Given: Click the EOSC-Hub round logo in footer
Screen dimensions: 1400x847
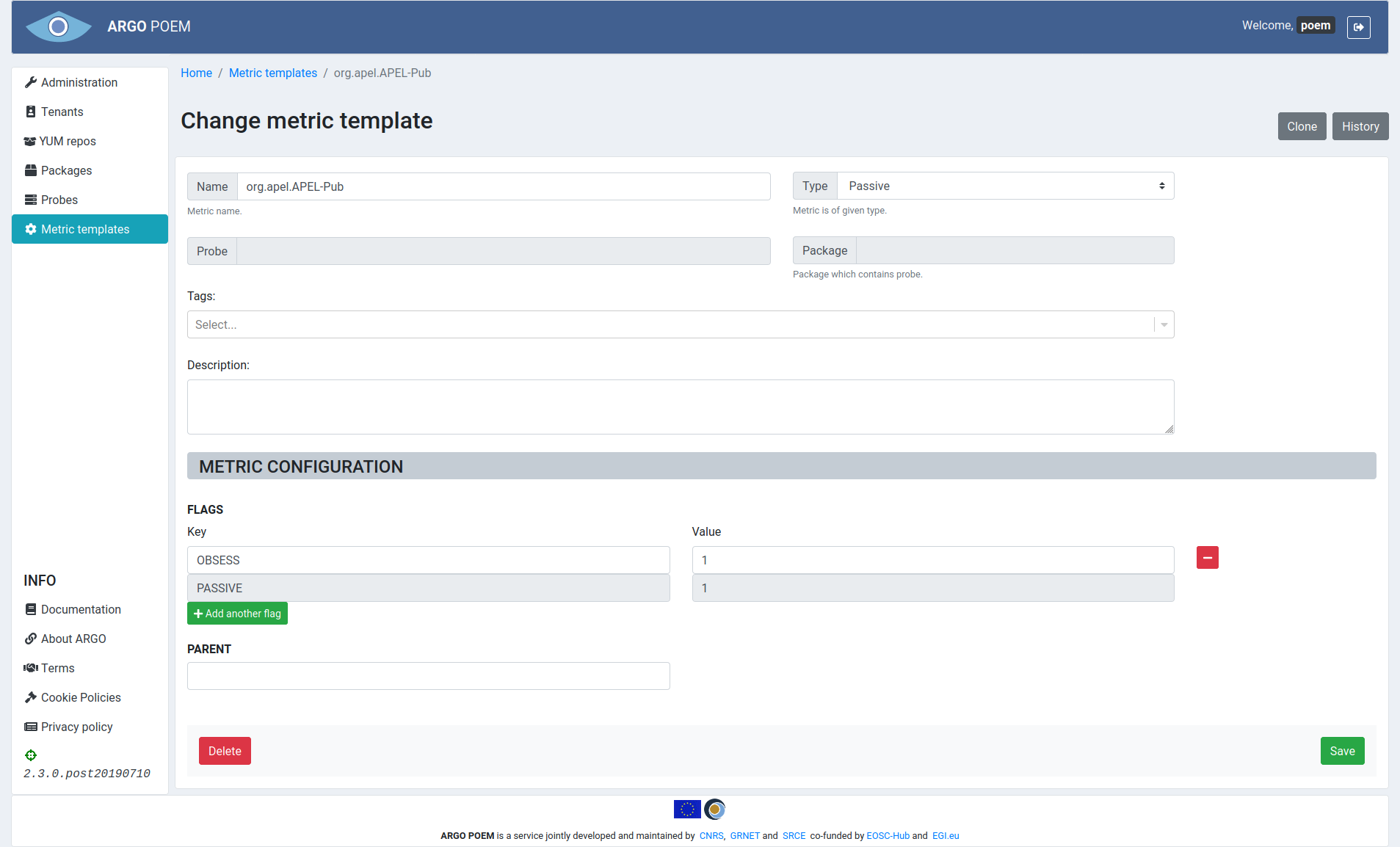Looking at the screenshot, I should pos(715,809).
